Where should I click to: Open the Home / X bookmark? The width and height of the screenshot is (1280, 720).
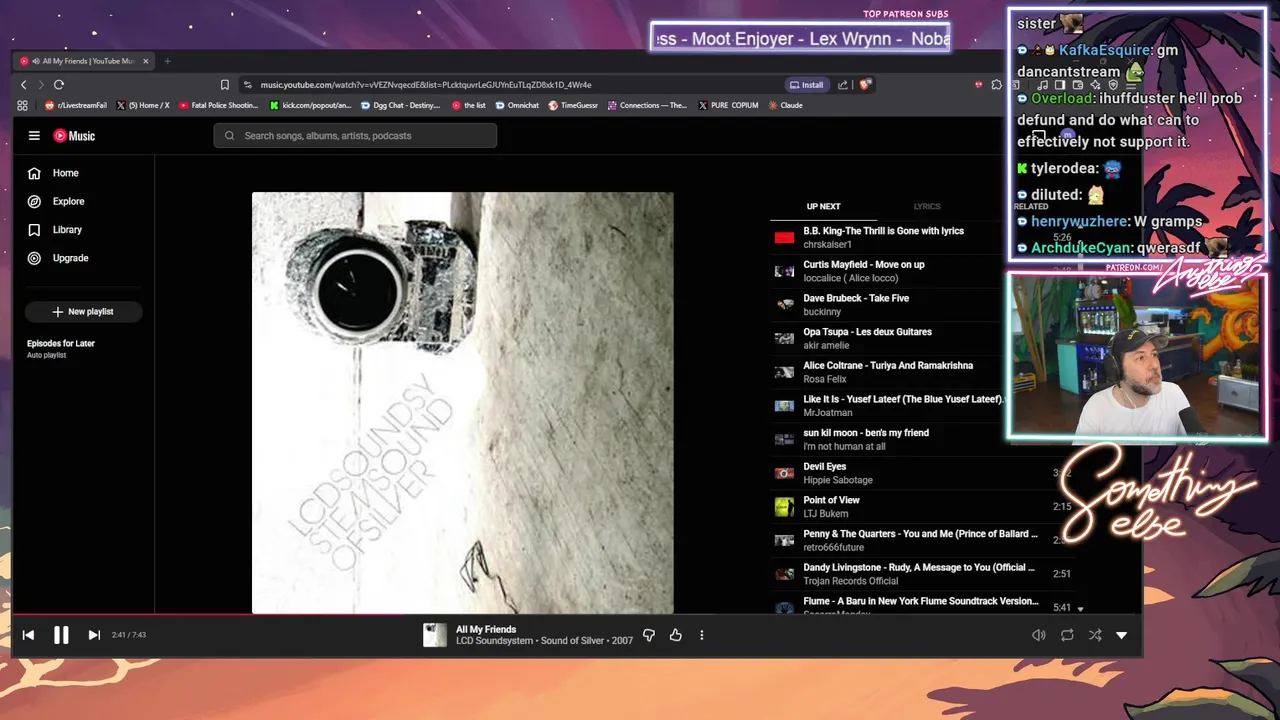[143, 105]
